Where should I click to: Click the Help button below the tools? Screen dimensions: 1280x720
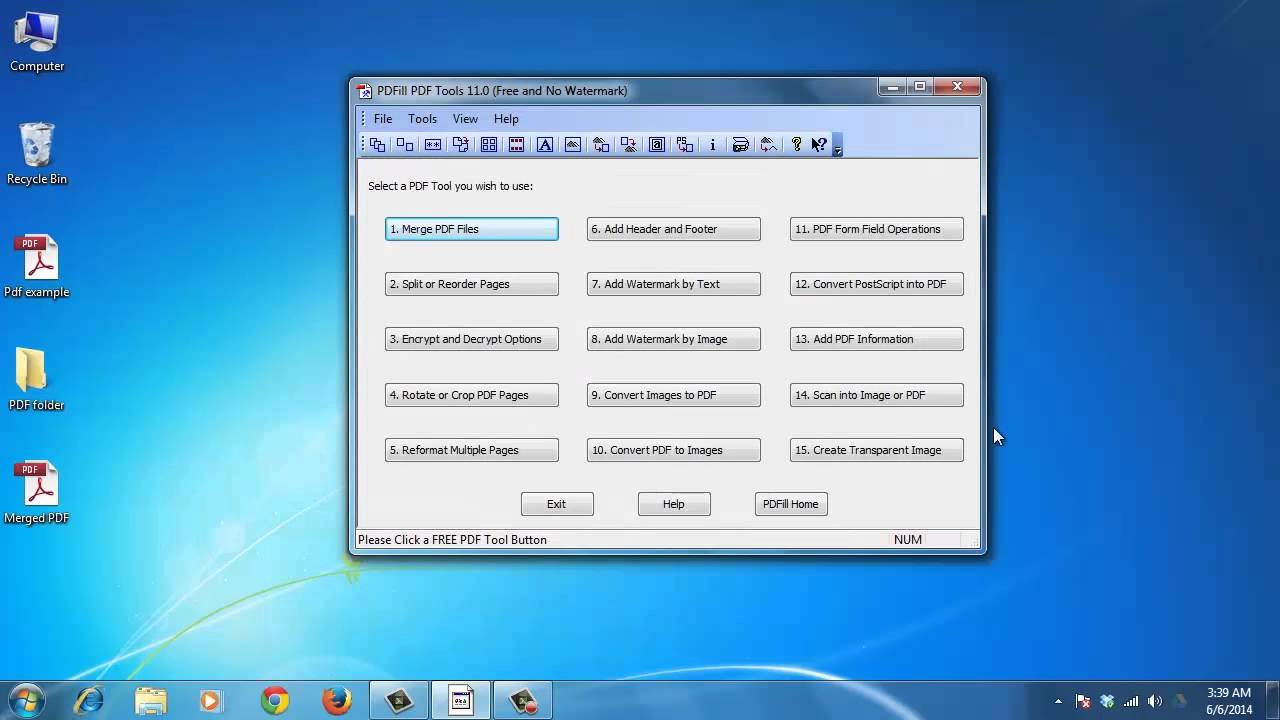tap(674, 504)
